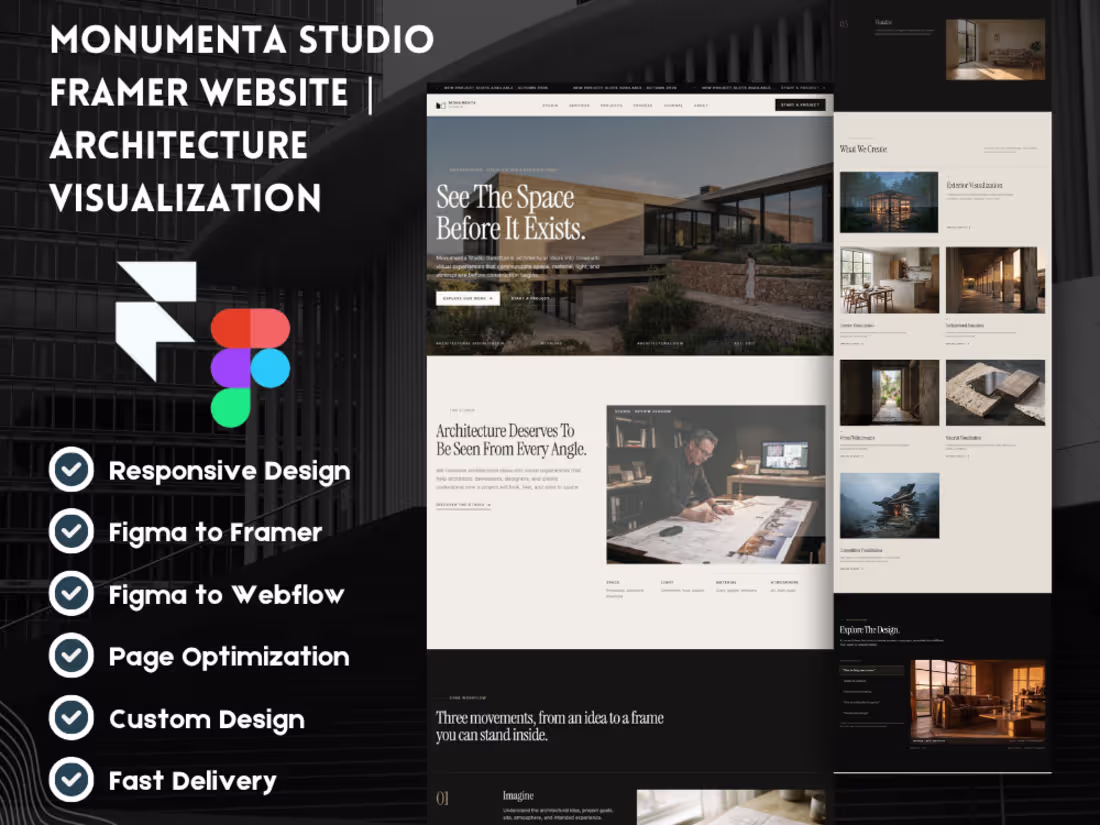This screenshot has width=1100, height=825.
Task: Click the 'Responsive Design' feature label
Action: click(229, 471)
